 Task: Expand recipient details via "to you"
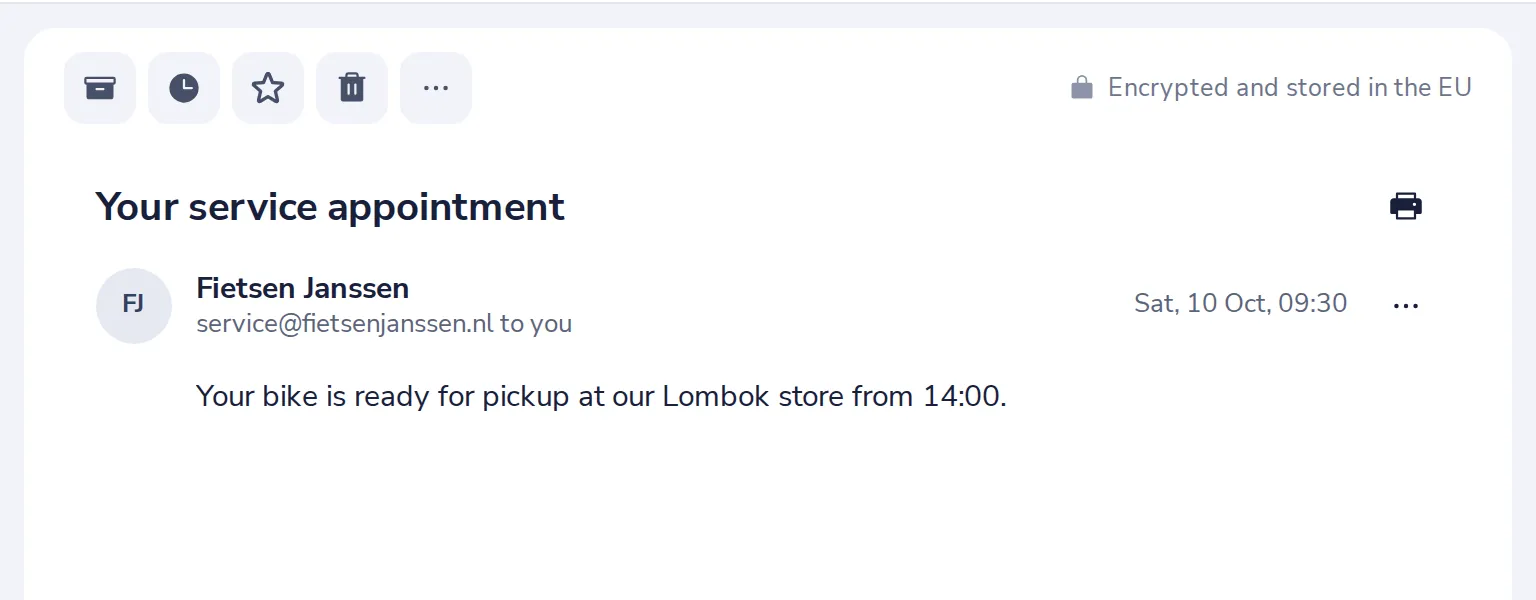tap(536, 324)
